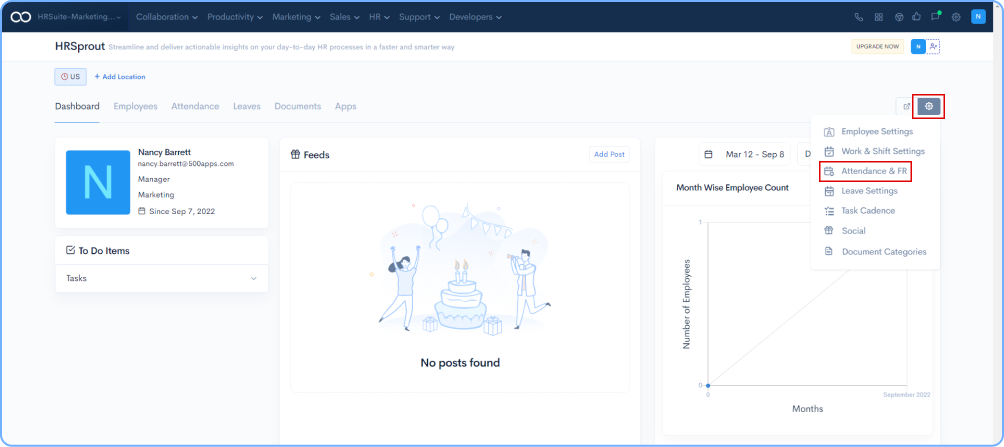Viewport: 1004px width, 447px height.
Task: Click the Add Location link
Action: (x=119, y=76)
